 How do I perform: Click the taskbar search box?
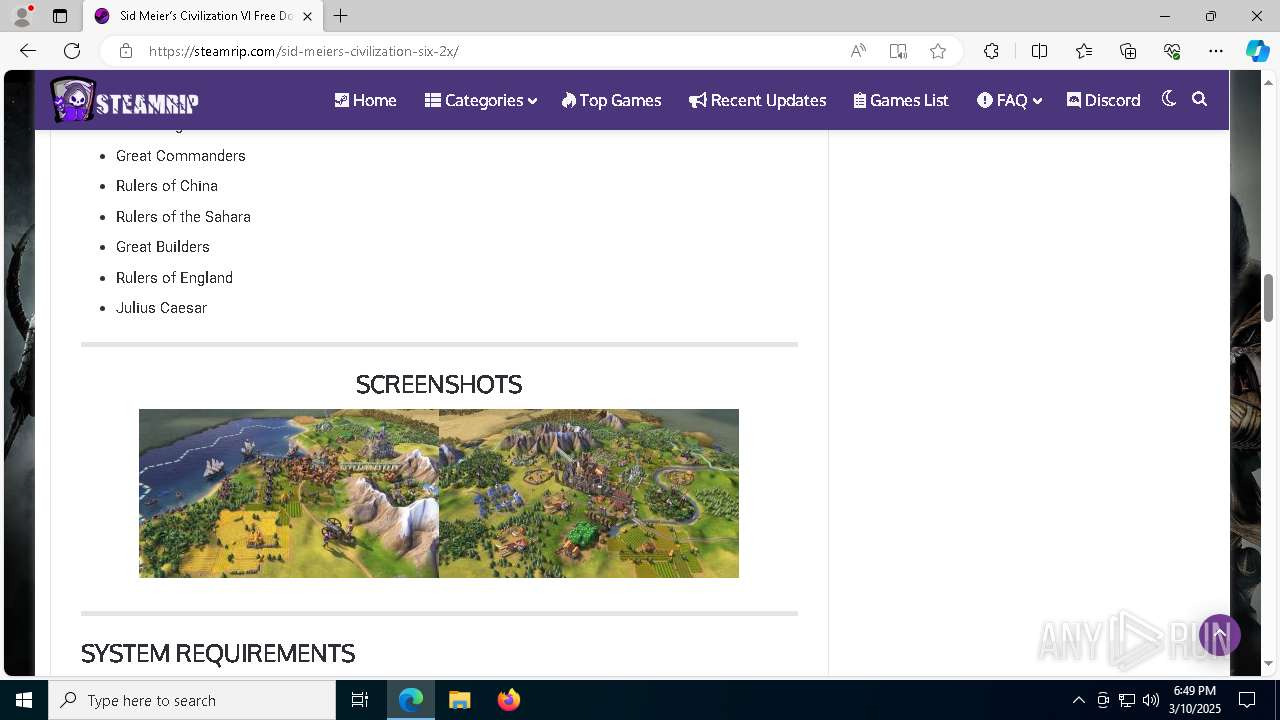click(x=192, y=700)
